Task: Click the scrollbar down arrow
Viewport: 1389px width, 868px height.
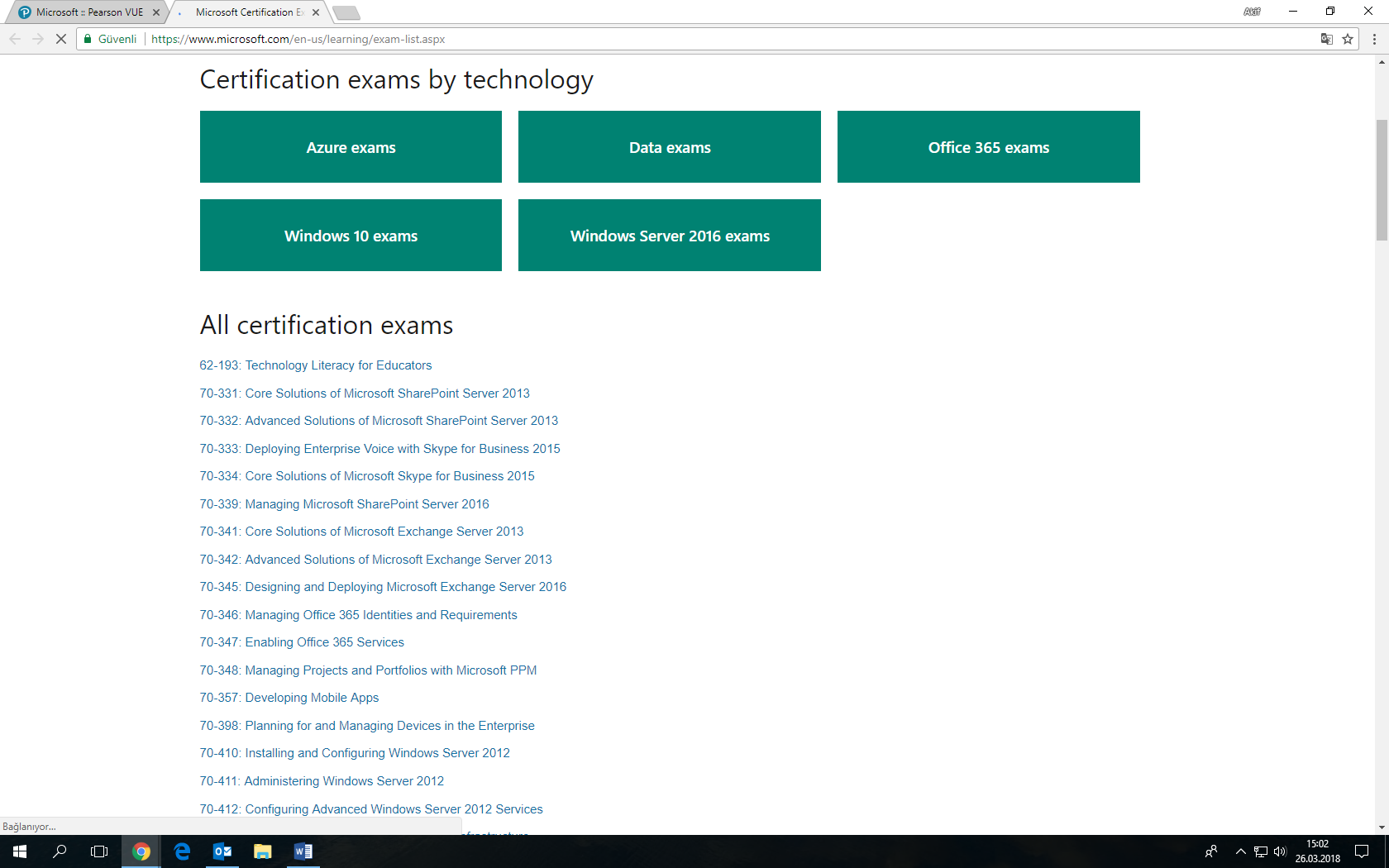Action: (x=1382, y=827)
